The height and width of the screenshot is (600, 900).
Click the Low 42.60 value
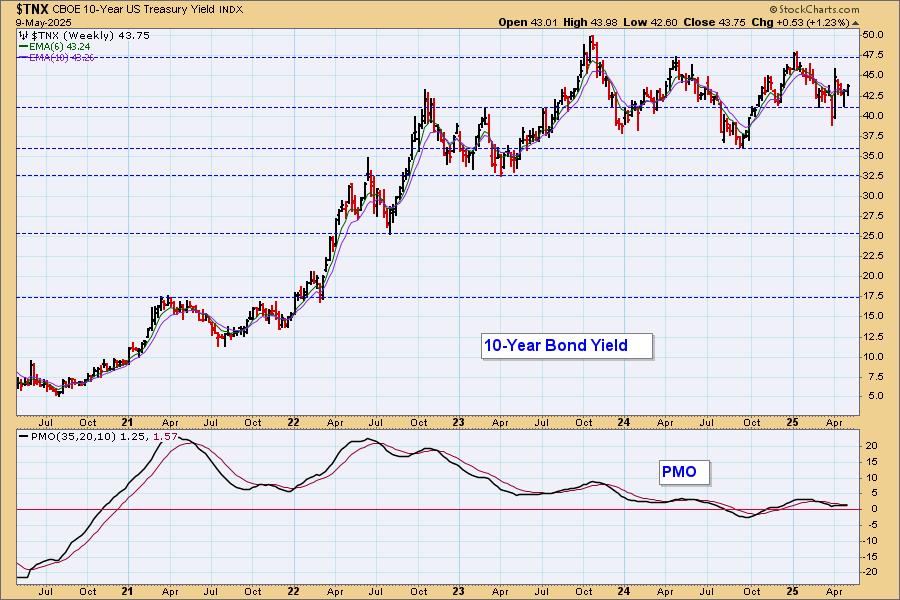tap(650, 22)
